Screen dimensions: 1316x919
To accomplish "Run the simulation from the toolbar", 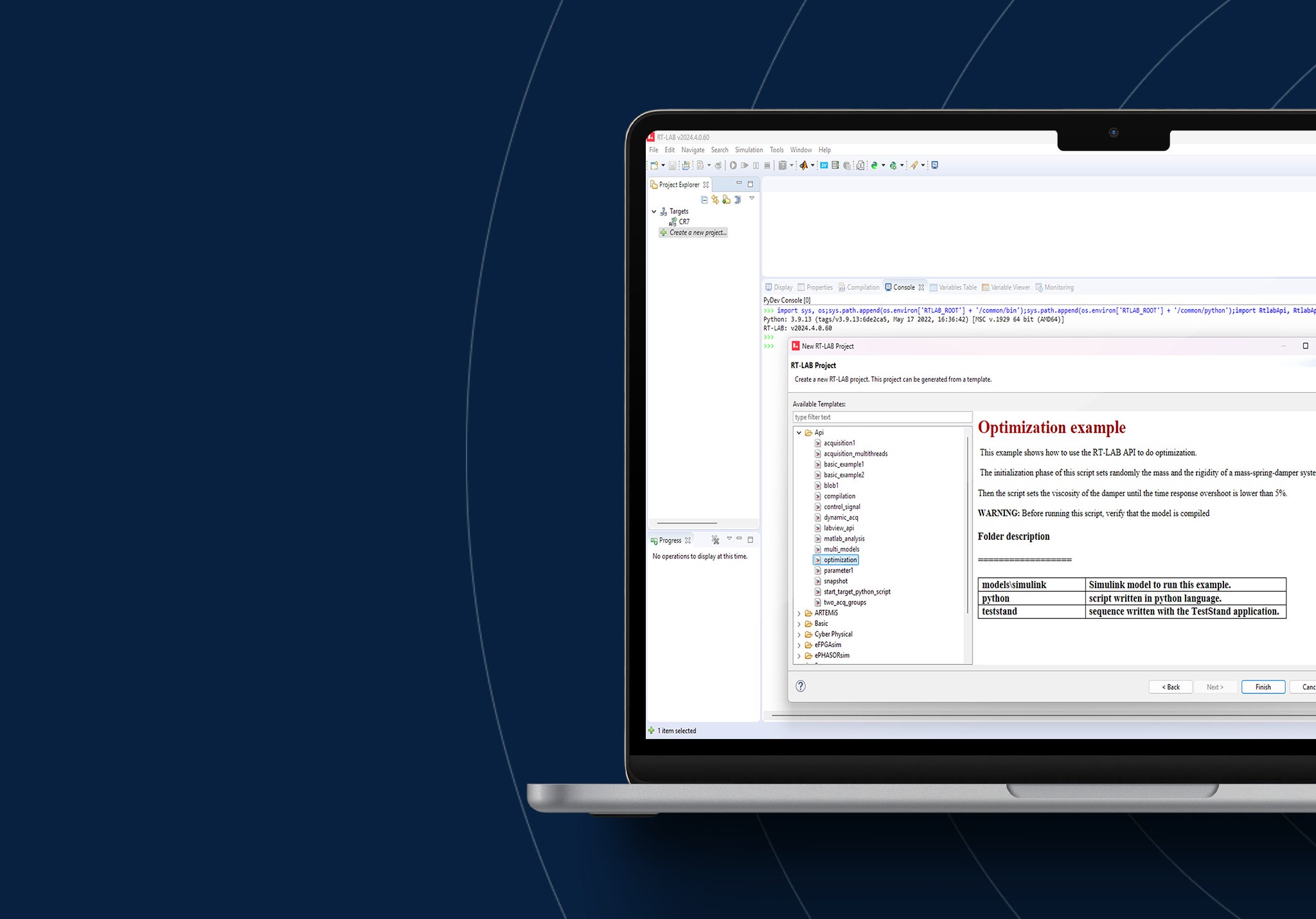I will [733, 165].
